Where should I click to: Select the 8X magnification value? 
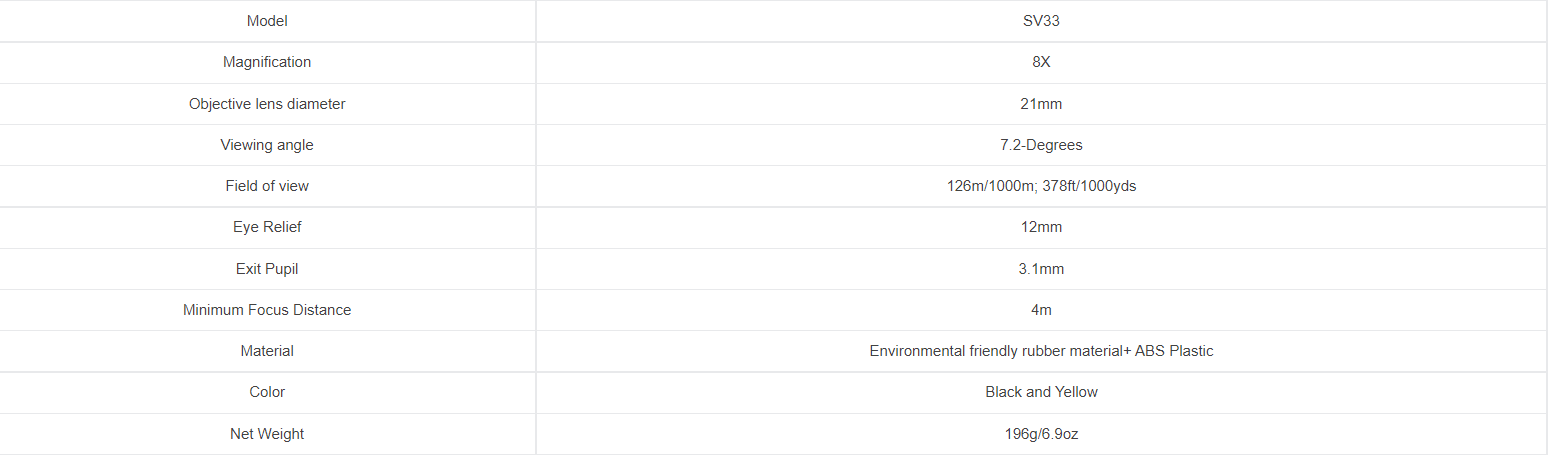pos(1041,62)
